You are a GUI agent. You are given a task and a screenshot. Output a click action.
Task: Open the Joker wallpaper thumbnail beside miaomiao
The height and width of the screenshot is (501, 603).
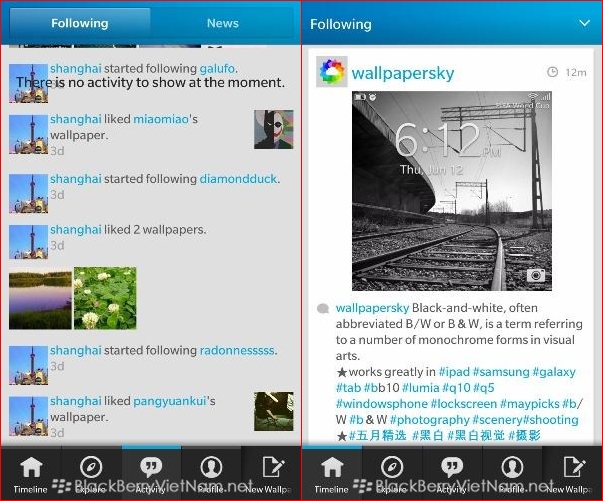(273, 129)
